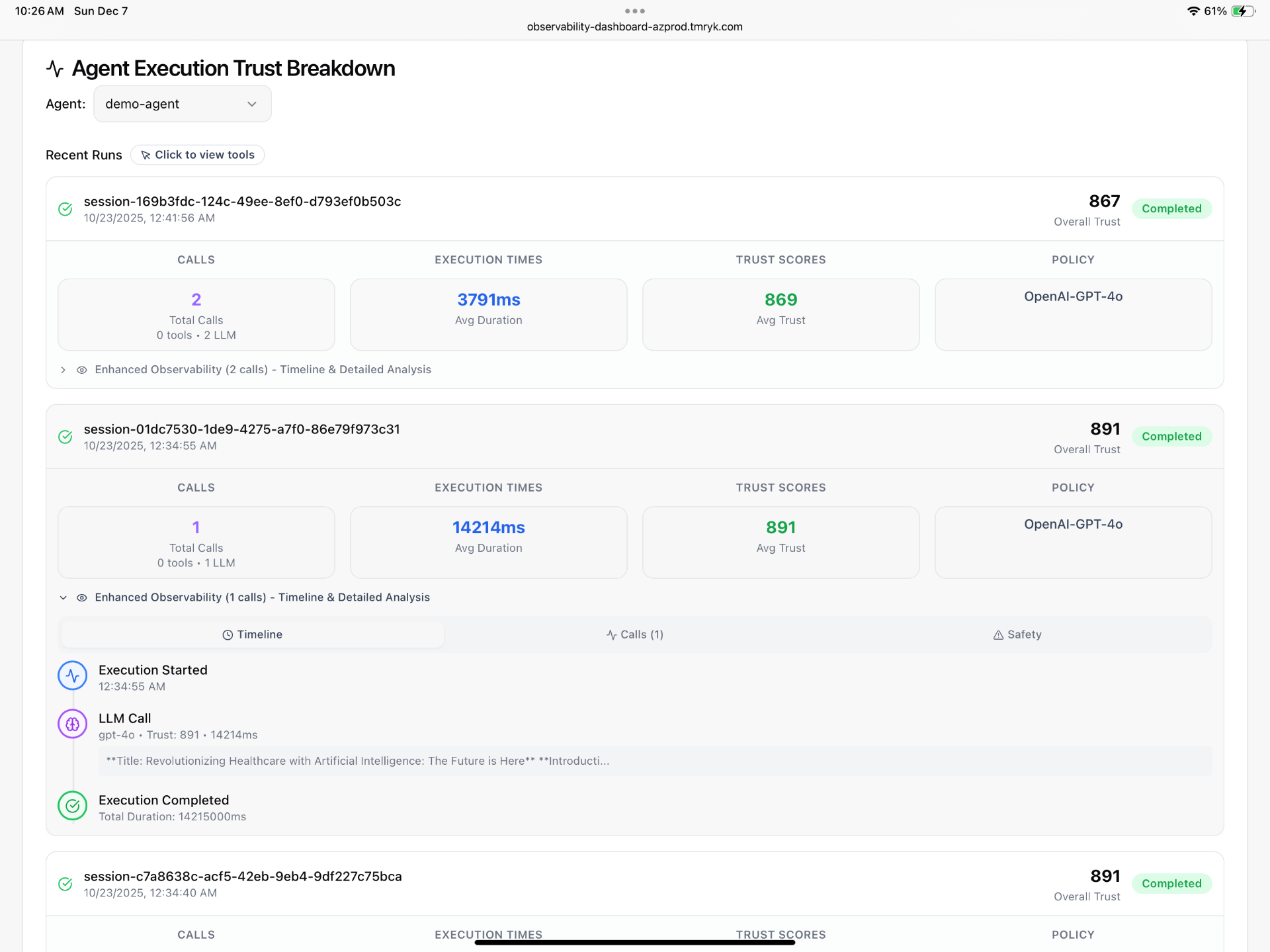Select session-169b3fdc-124c-49ee-8ef0-d793ef0b503c title
1270x952 pixels.
[x=242, y=201]
